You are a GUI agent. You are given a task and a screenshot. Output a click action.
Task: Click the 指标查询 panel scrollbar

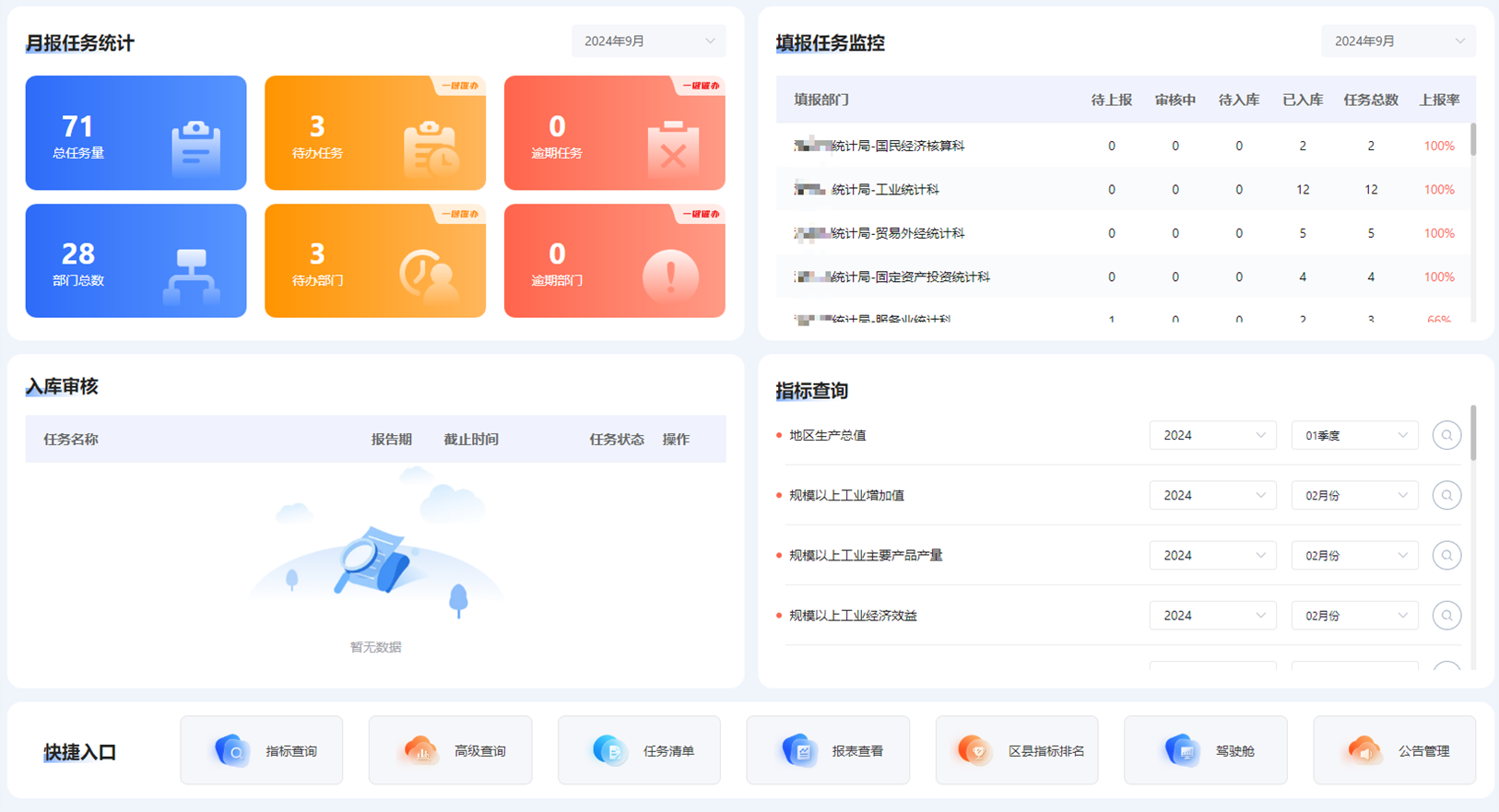pos(1473,433)
